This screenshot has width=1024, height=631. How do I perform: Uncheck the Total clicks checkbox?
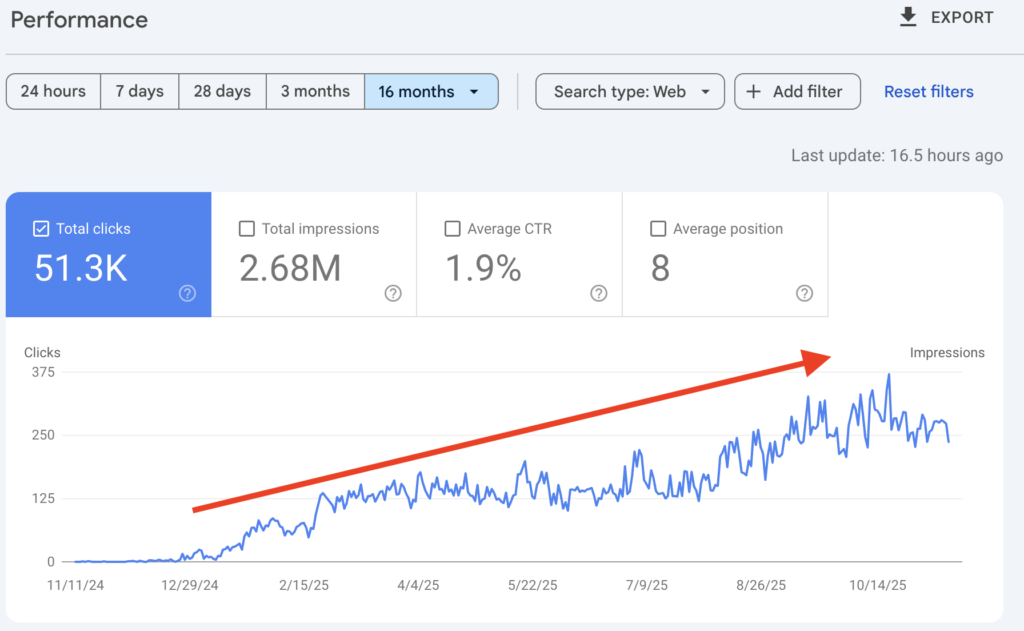point(41,229)
